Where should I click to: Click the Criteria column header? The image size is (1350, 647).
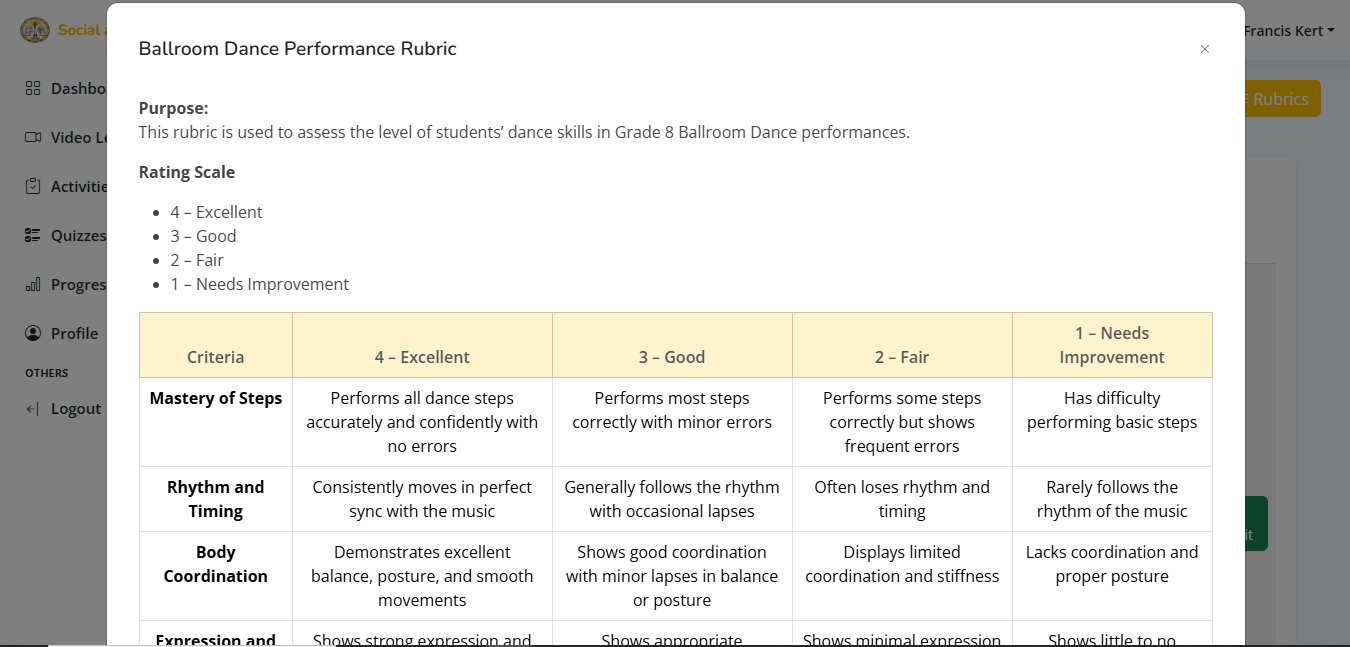216,357
